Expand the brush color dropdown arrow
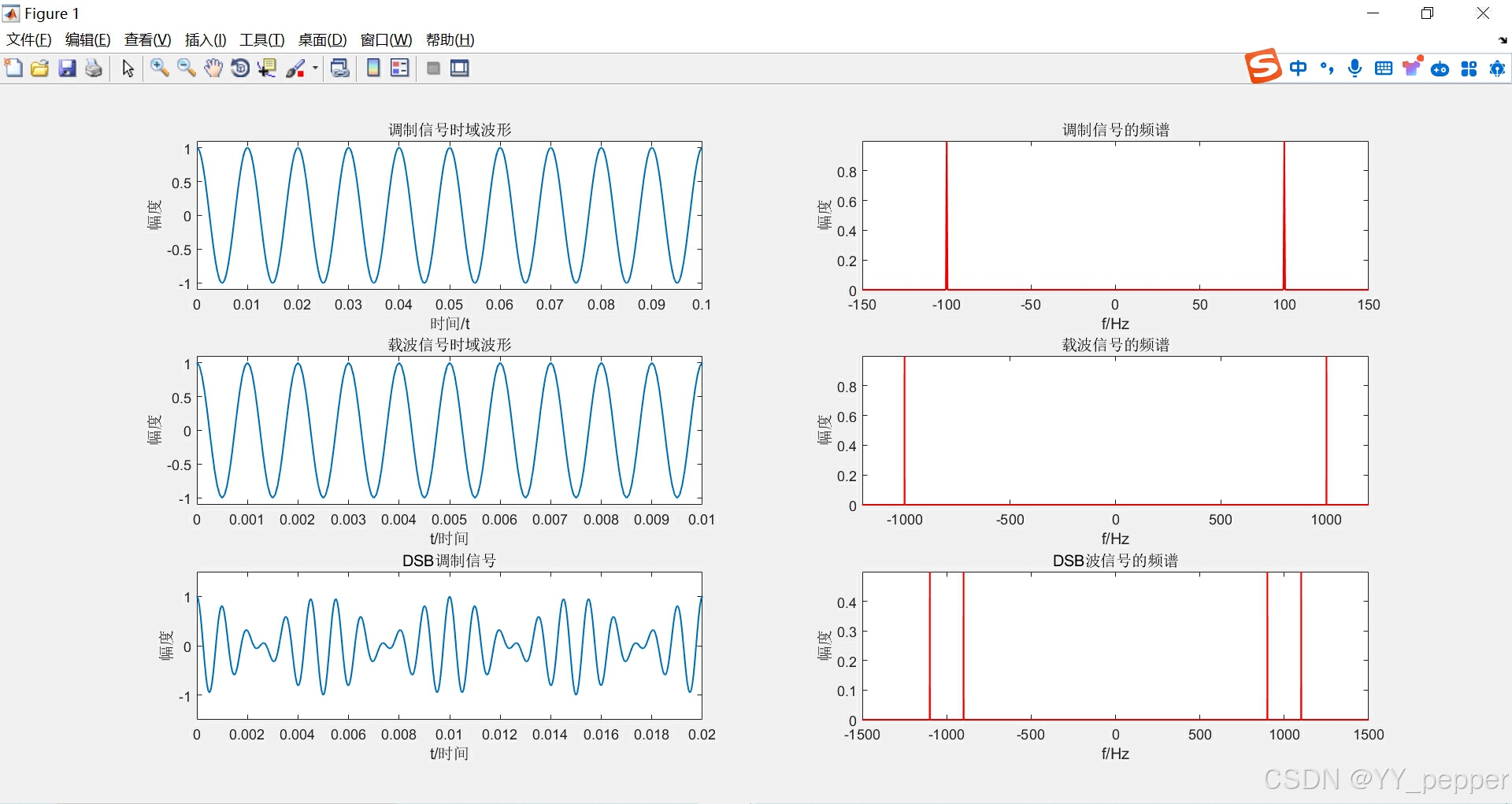This screenshot has height=804, width=1512. click(x=315, y=69)
